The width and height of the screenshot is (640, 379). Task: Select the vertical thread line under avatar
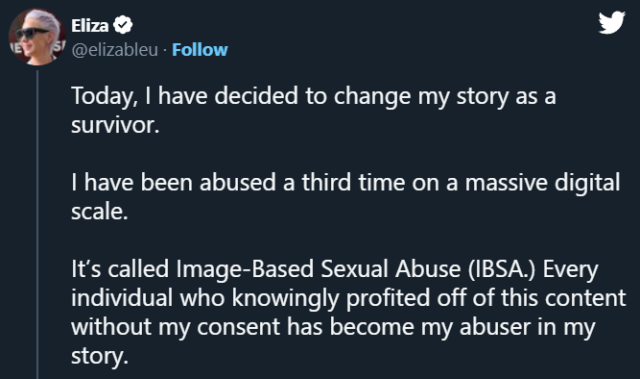(x=37, y=224)
